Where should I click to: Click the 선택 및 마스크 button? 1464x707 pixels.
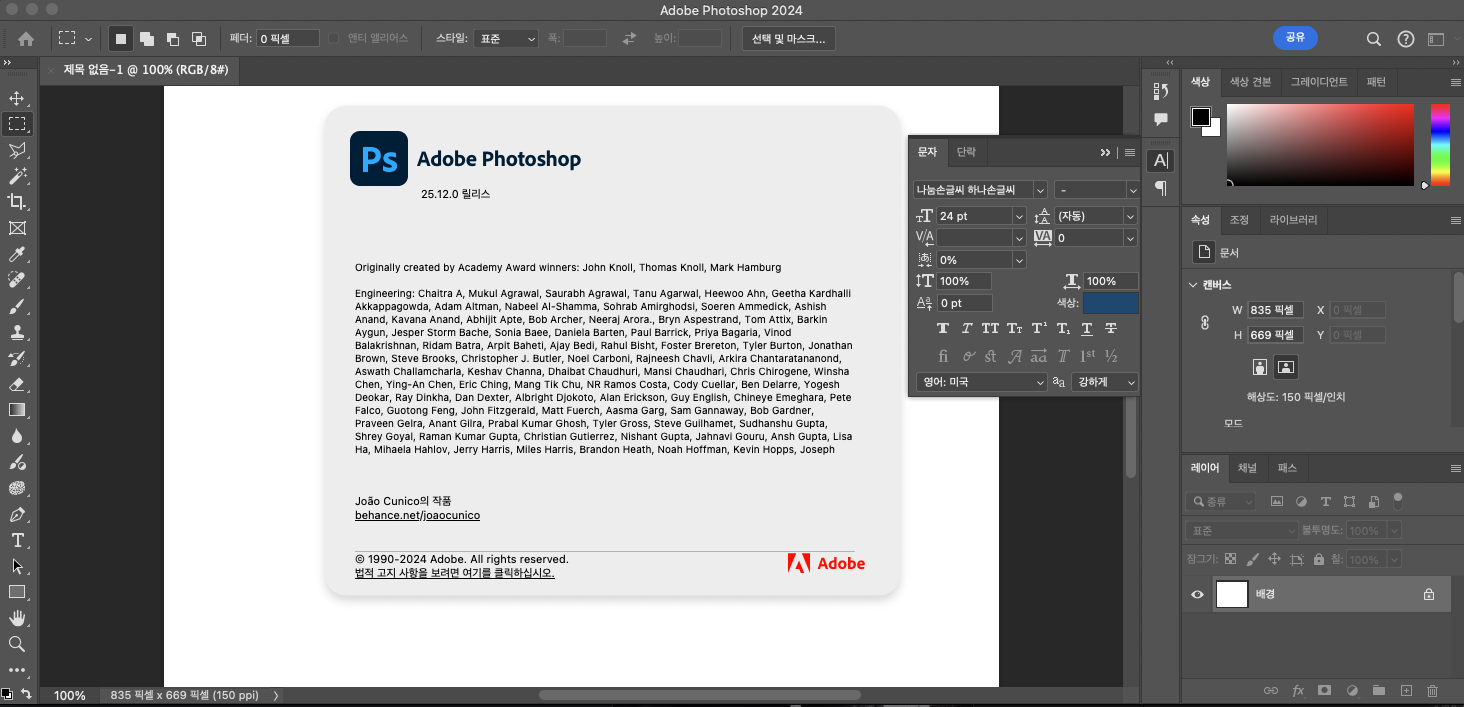788,38
